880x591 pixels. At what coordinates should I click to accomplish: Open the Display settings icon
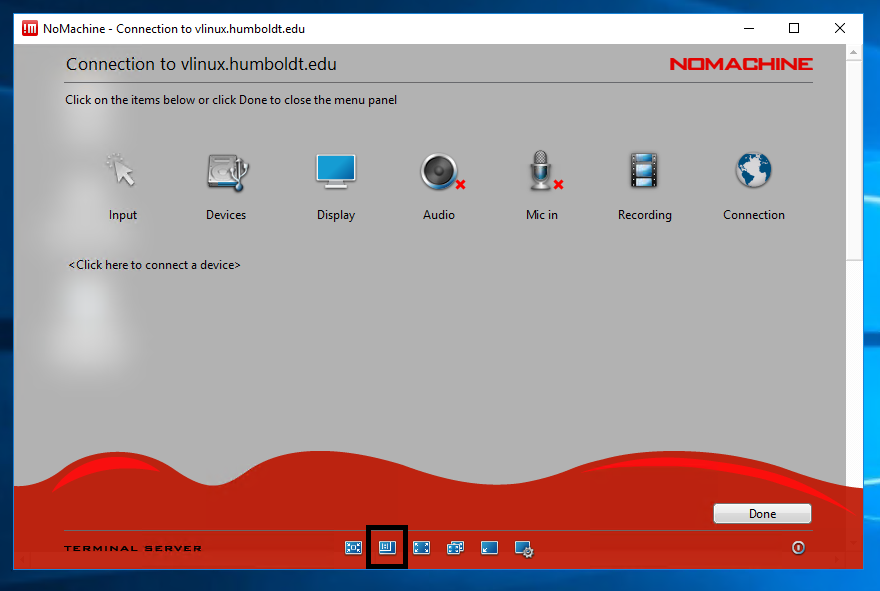tap(336, 171)
